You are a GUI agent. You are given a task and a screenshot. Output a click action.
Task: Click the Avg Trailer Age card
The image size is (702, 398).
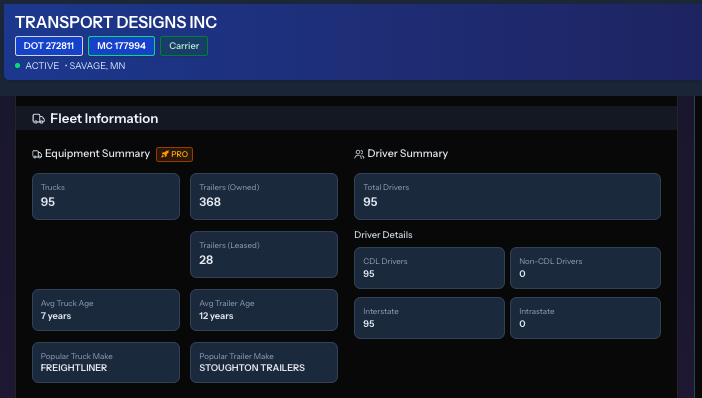tap(264, 310)
